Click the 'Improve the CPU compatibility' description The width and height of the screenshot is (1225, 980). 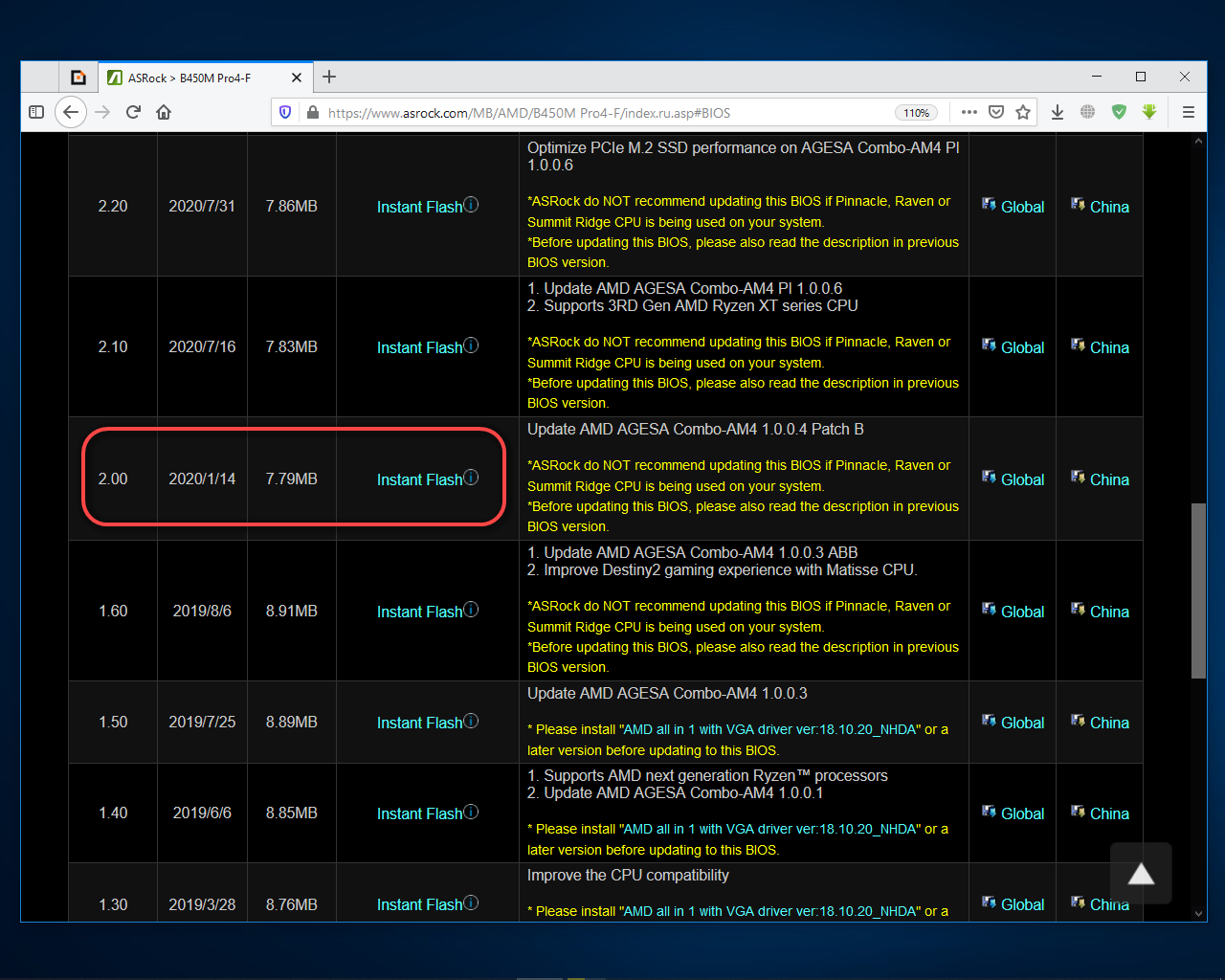pos(628,876)
